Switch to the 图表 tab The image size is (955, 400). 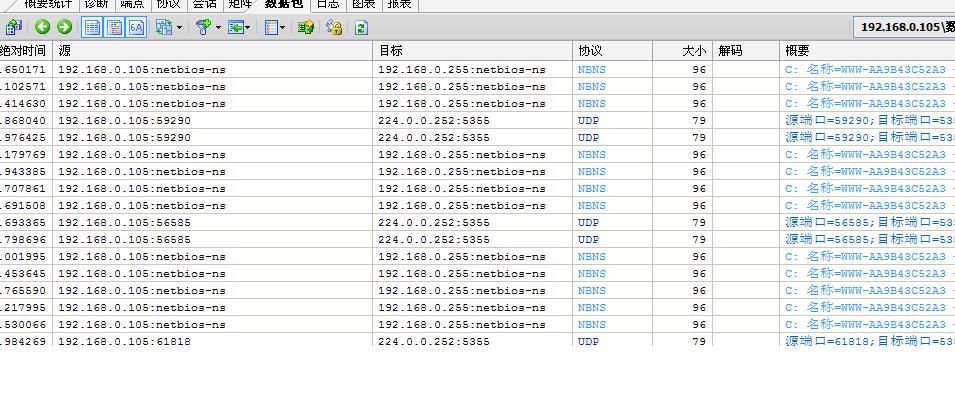tap(363, 4)
